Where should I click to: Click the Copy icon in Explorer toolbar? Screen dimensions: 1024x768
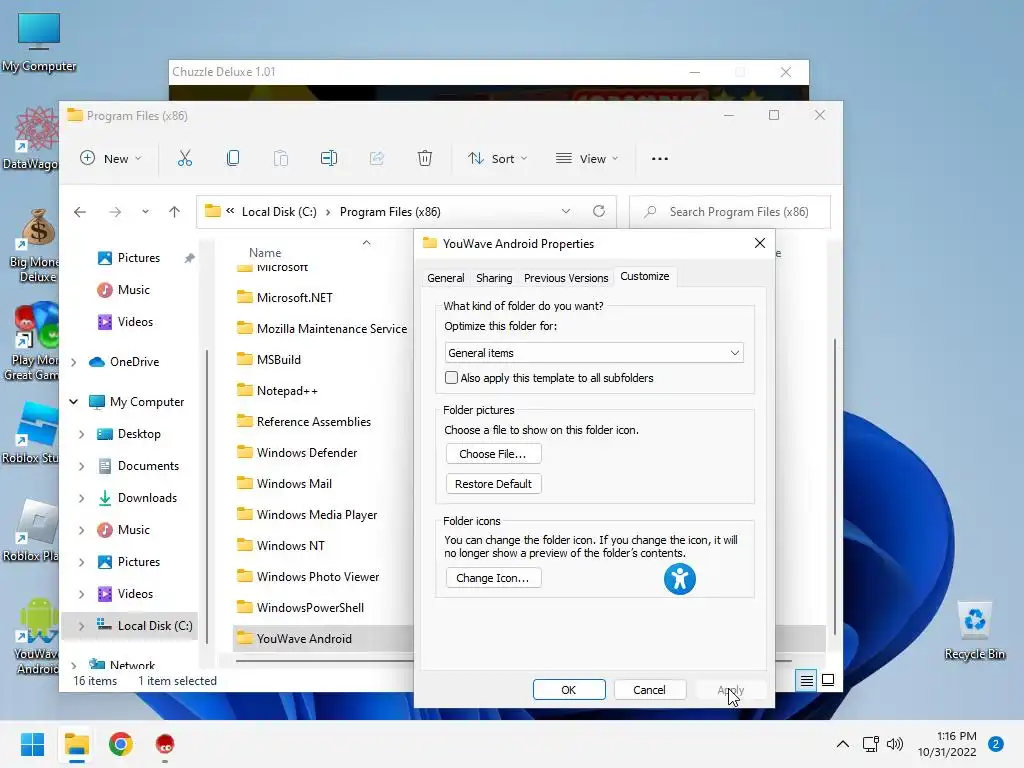pyautogui.click(x=232, y=158)
